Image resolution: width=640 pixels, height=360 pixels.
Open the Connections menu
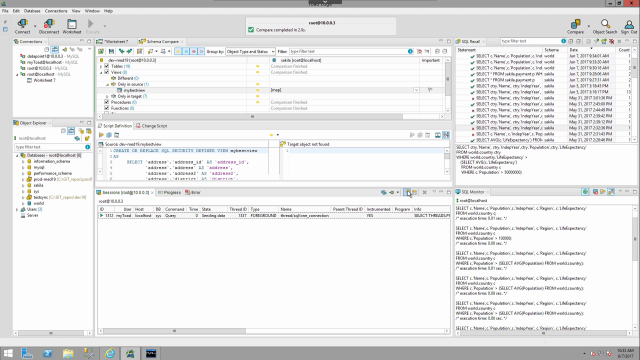56,11
